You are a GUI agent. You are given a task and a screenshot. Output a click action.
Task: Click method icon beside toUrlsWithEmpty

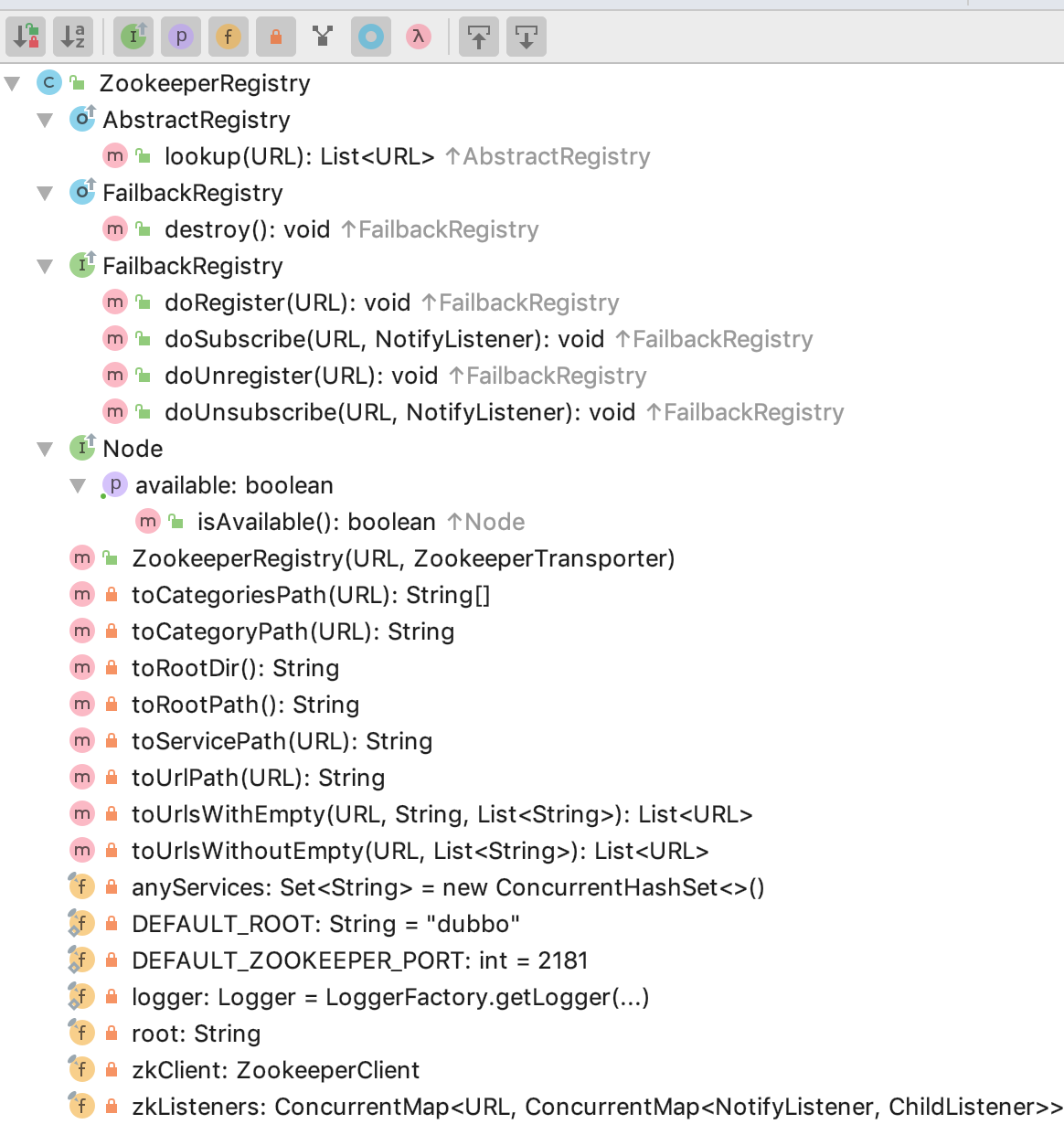(x=82, y=814)
